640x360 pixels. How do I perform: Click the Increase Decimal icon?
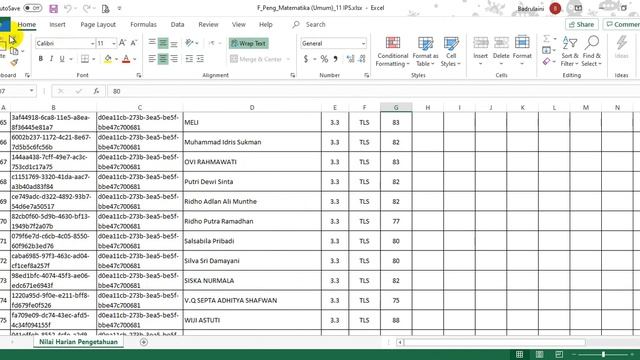[350, 59]
